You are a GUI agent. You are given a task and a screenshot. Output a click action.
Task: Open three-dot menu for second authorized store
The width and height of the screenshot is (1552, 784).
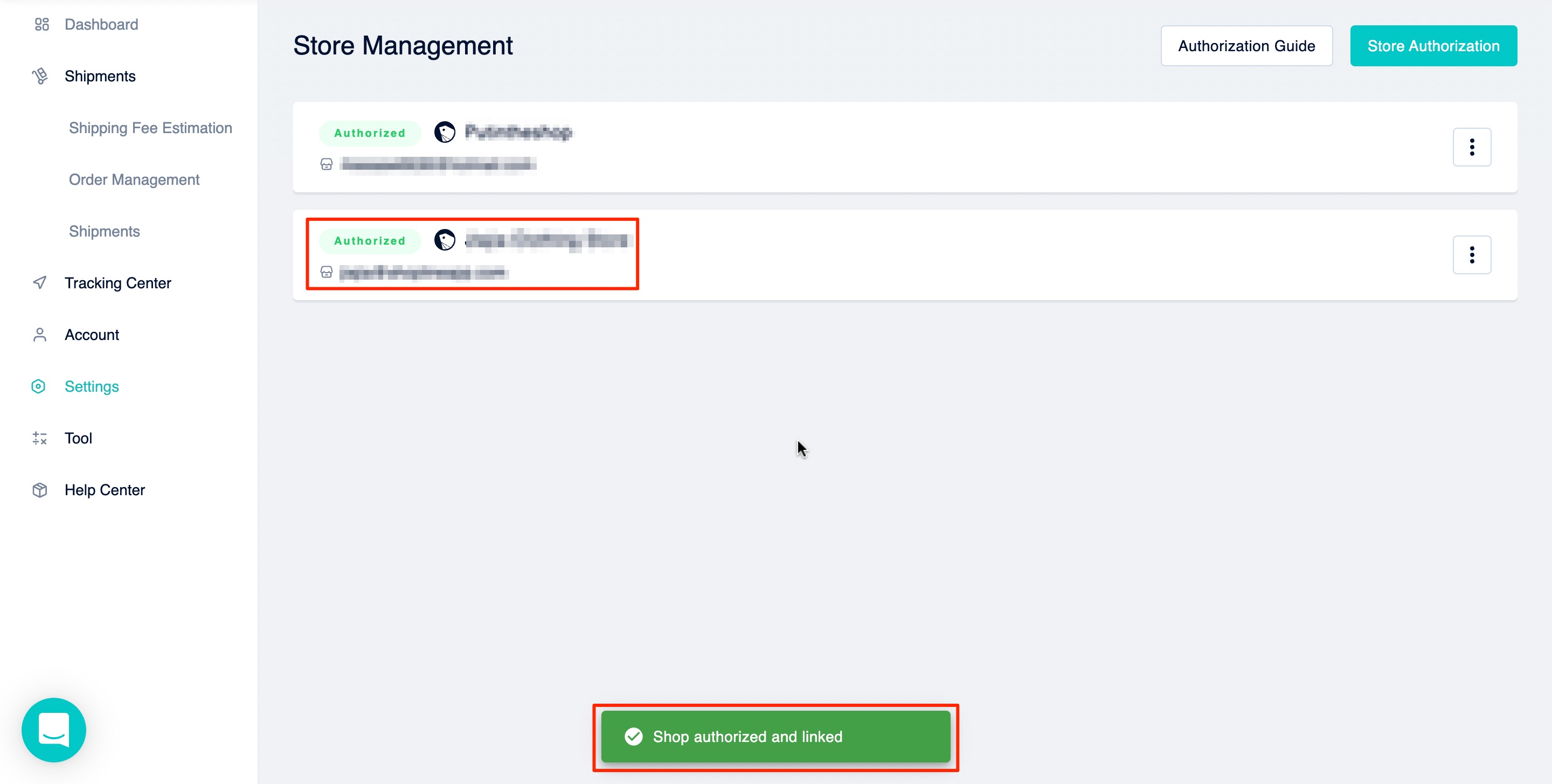(x=1471, y=255)
